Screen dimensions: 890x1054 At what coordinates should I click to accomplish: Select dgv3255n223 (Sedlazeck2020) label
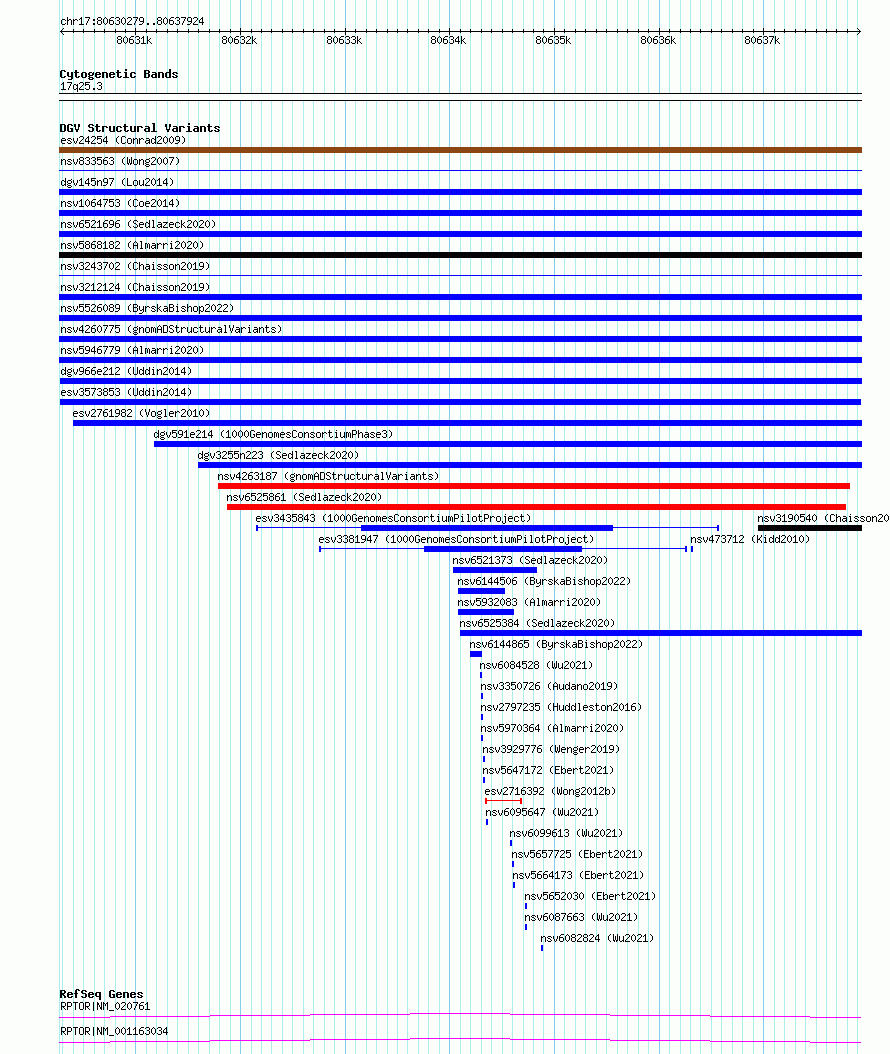pyautogui.click(x=278, y=455)
